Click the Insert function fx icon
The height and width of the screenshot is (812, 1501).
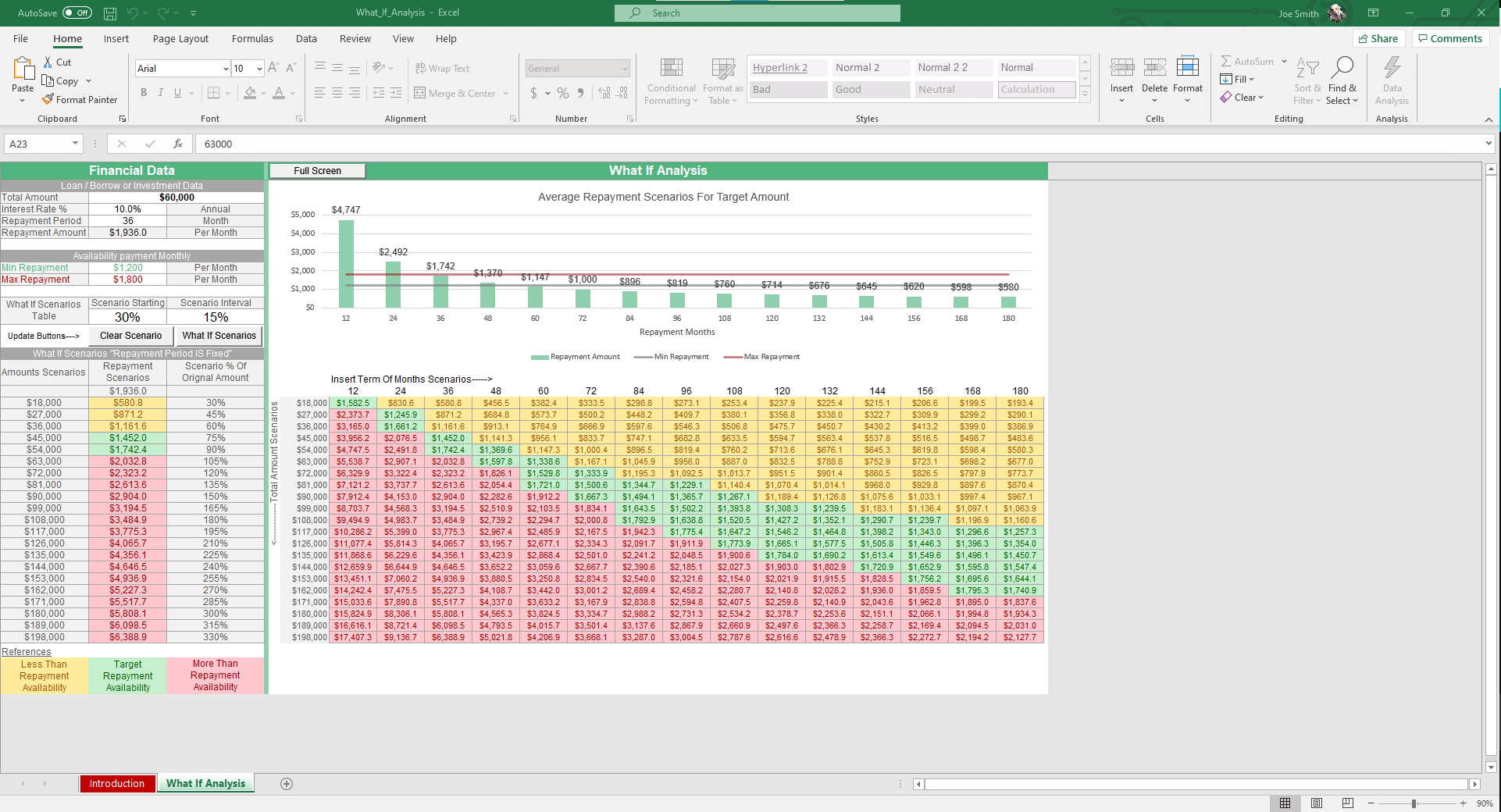tap(178, 144)
